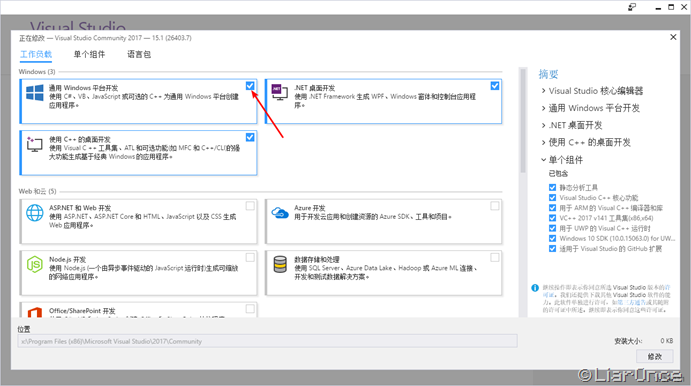Collapse the 单个组件 summary section

click(x=543, y=160)
